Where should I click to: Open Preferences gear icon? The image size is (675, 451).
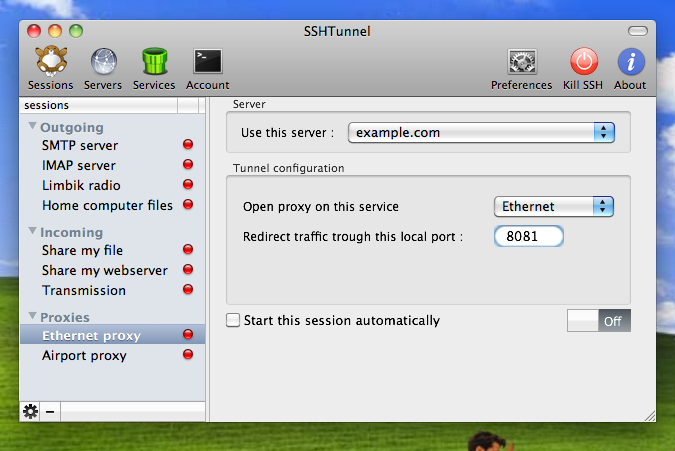click(x=522, y=62)
